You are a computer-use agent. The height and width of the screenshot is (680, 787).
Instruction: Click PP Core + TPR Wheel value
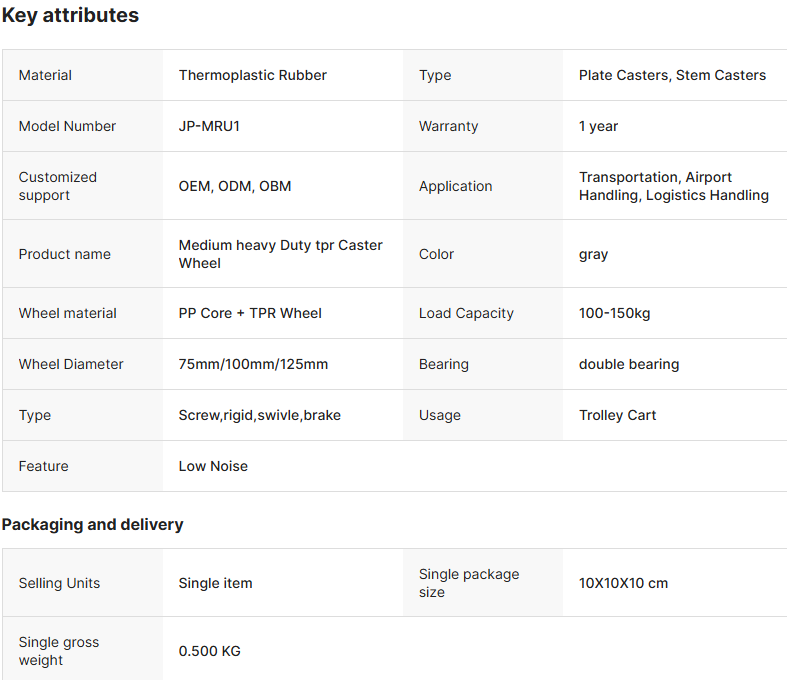(250, 313)
